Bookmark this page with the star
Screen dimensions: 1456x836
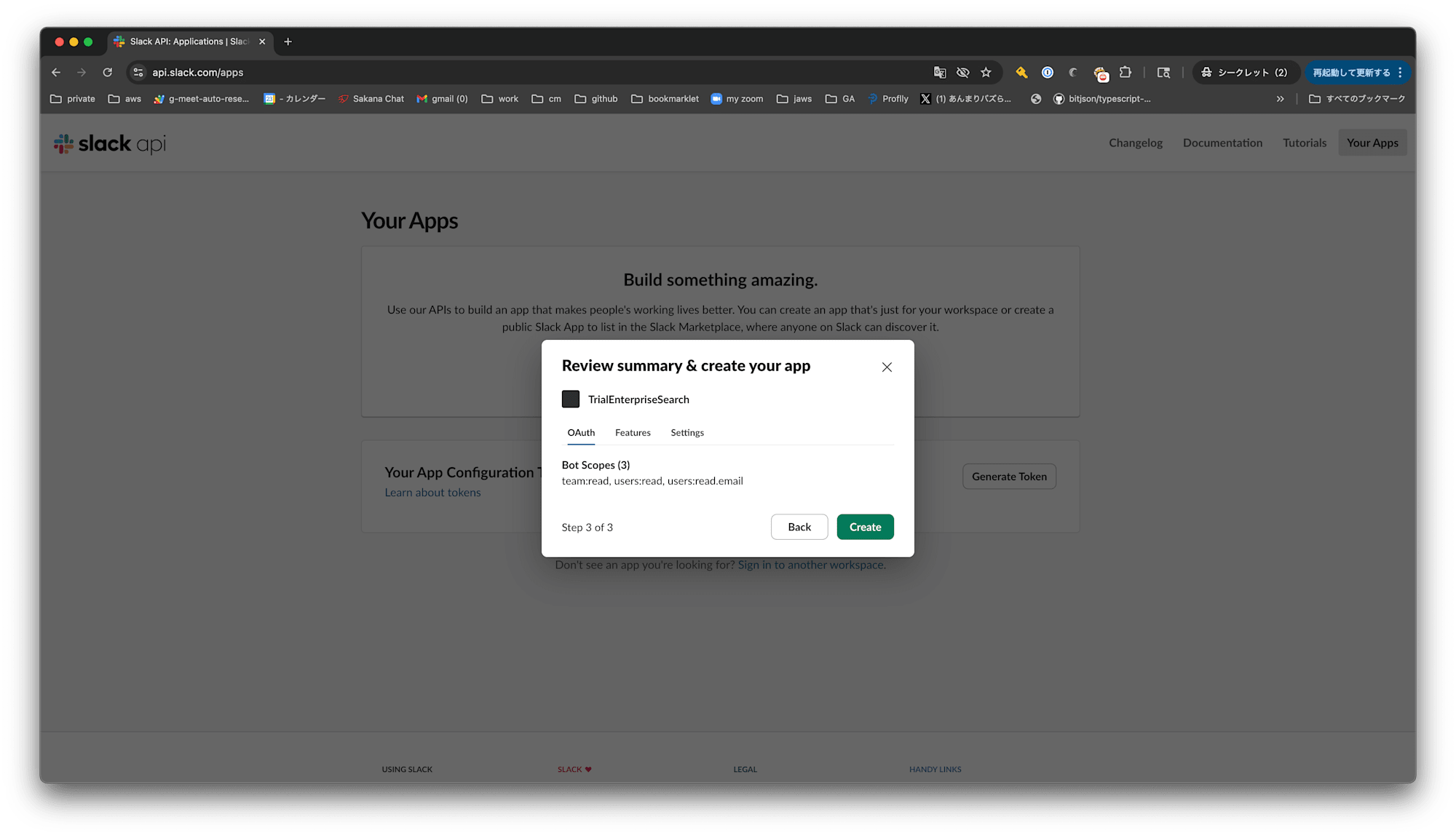click(x=986, y=72)
